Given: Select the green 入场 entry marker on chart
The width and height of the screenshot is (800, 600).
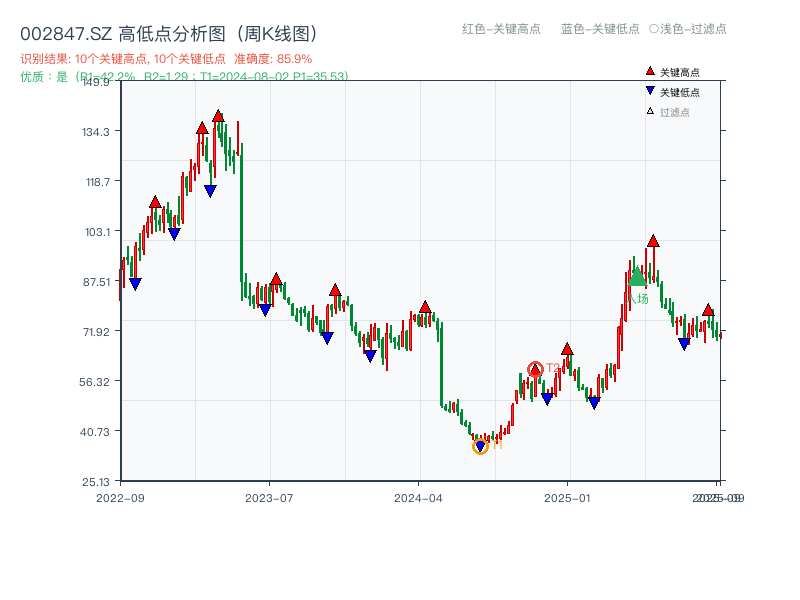Looking at the screenshot, I should coord(637,280).
